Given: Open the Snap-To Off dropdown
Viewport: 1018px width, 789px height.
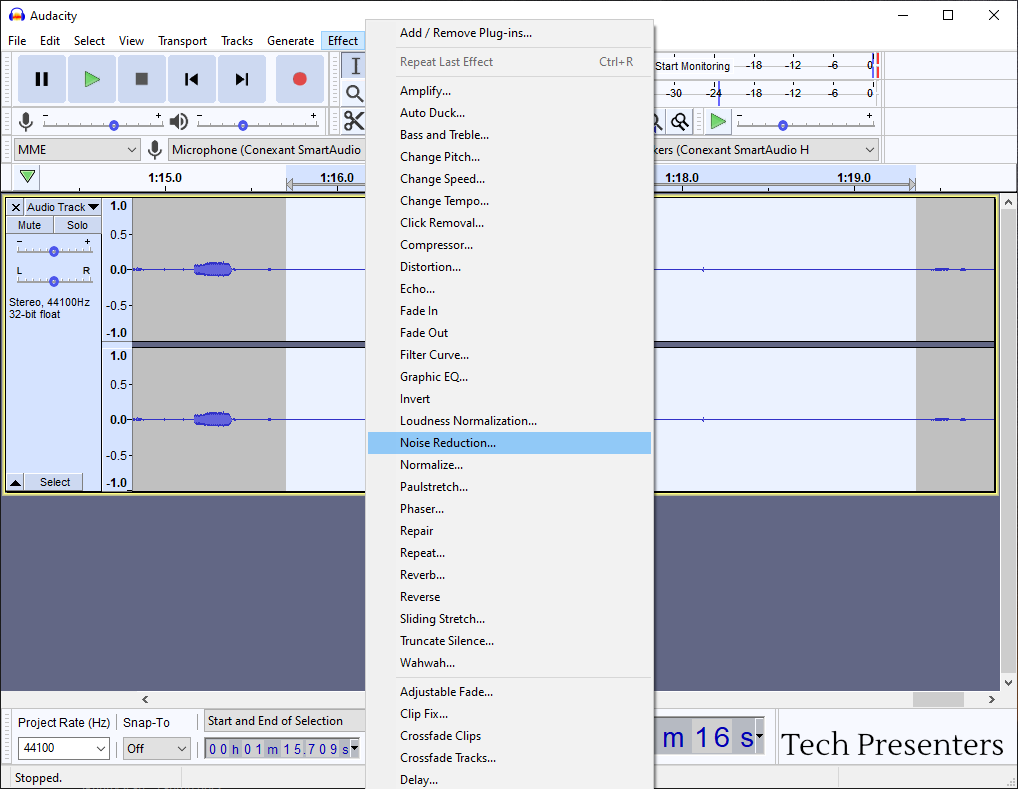Looking at the screenshot, I should [x=157, y=748].
